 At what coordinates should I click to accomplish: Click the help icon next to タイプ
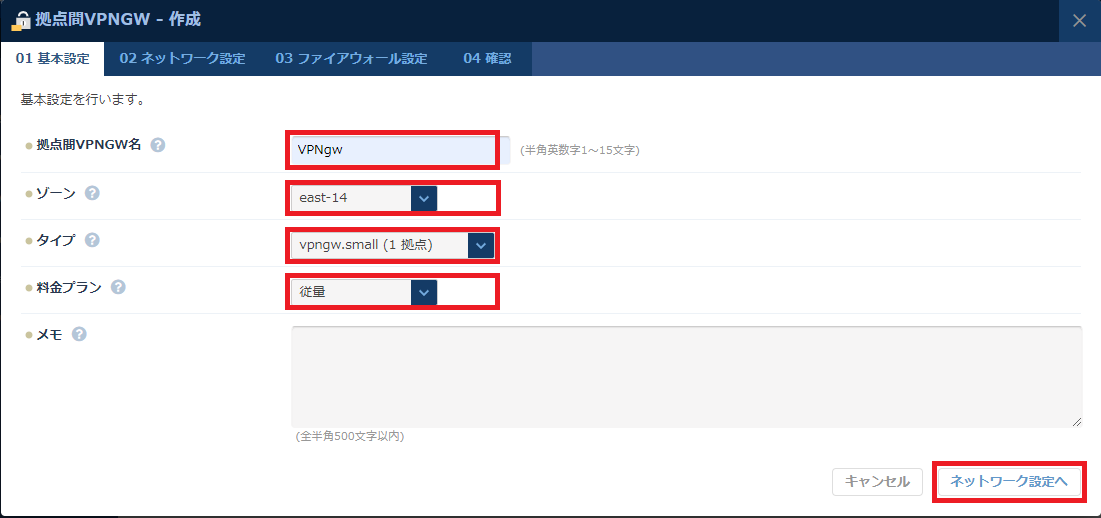click(92, 240)
